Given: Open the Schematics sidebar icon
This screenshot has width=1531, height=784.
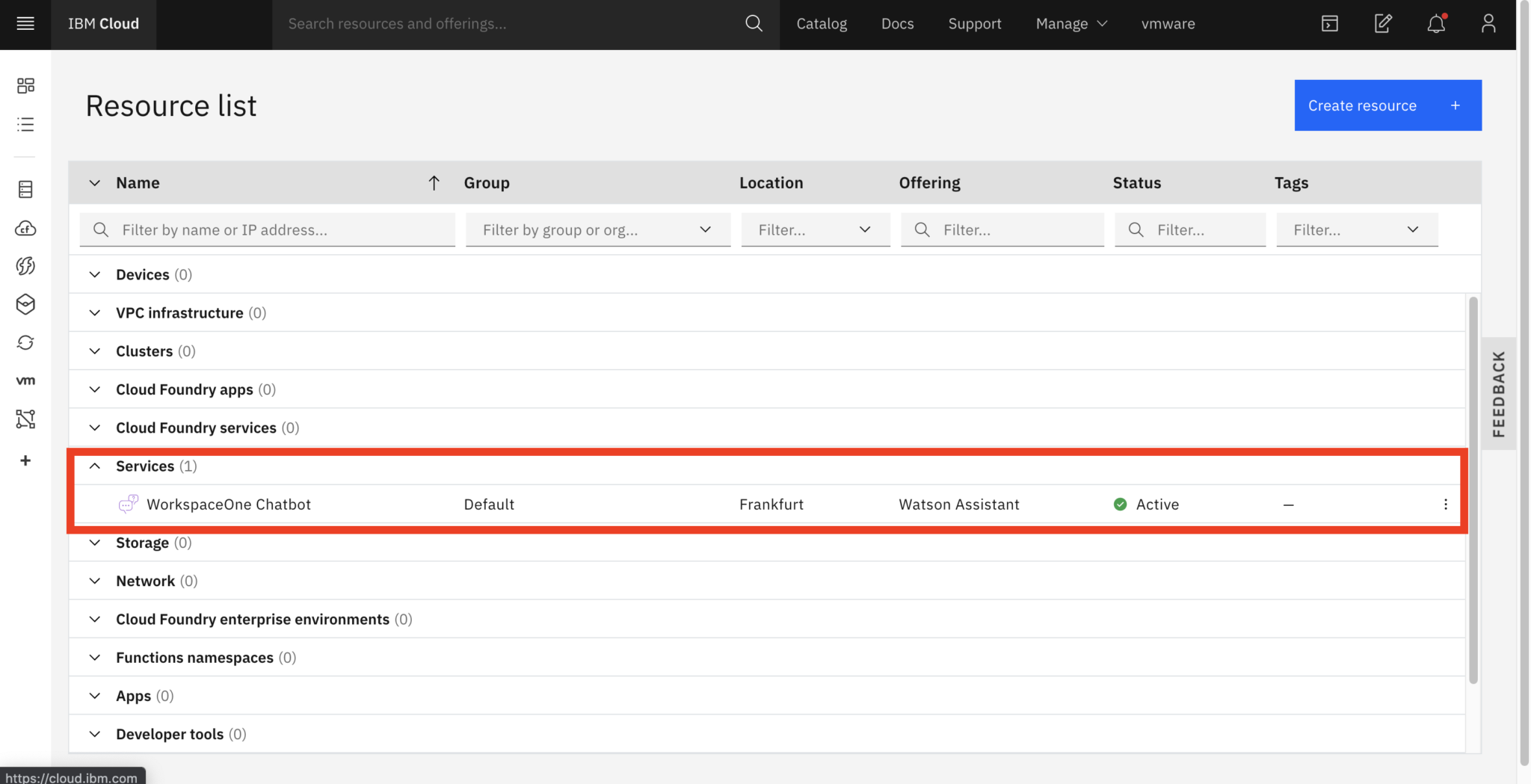Looking at the screenshot, I should click(25, 419).
